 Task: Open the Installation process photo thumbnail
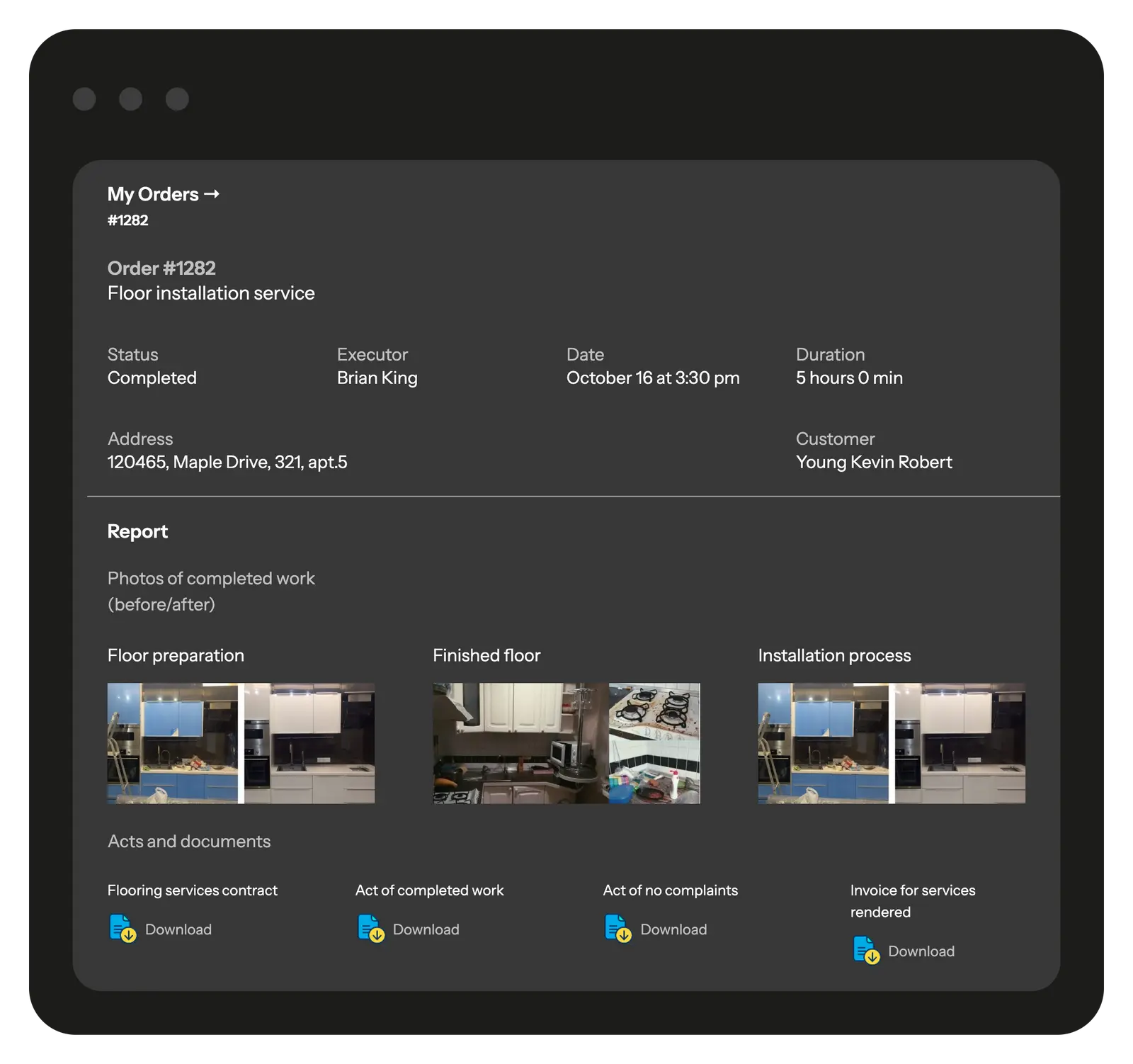892,743
